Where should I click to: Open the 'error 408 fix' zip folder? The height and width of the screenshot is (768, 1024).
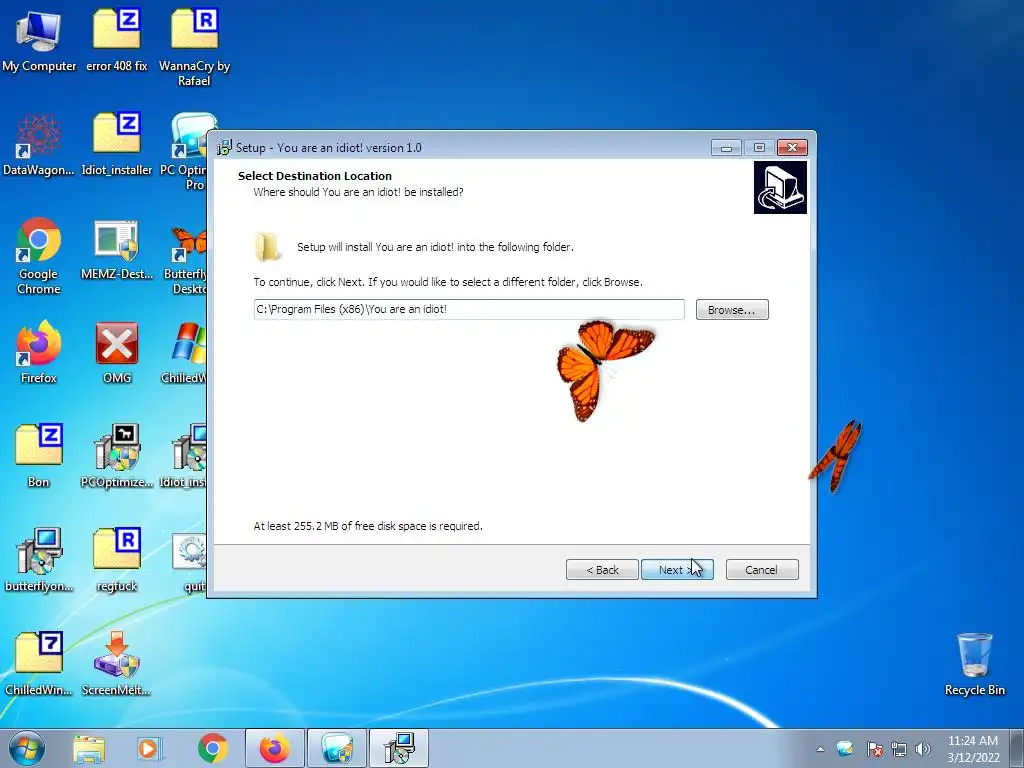click(117, 39)
